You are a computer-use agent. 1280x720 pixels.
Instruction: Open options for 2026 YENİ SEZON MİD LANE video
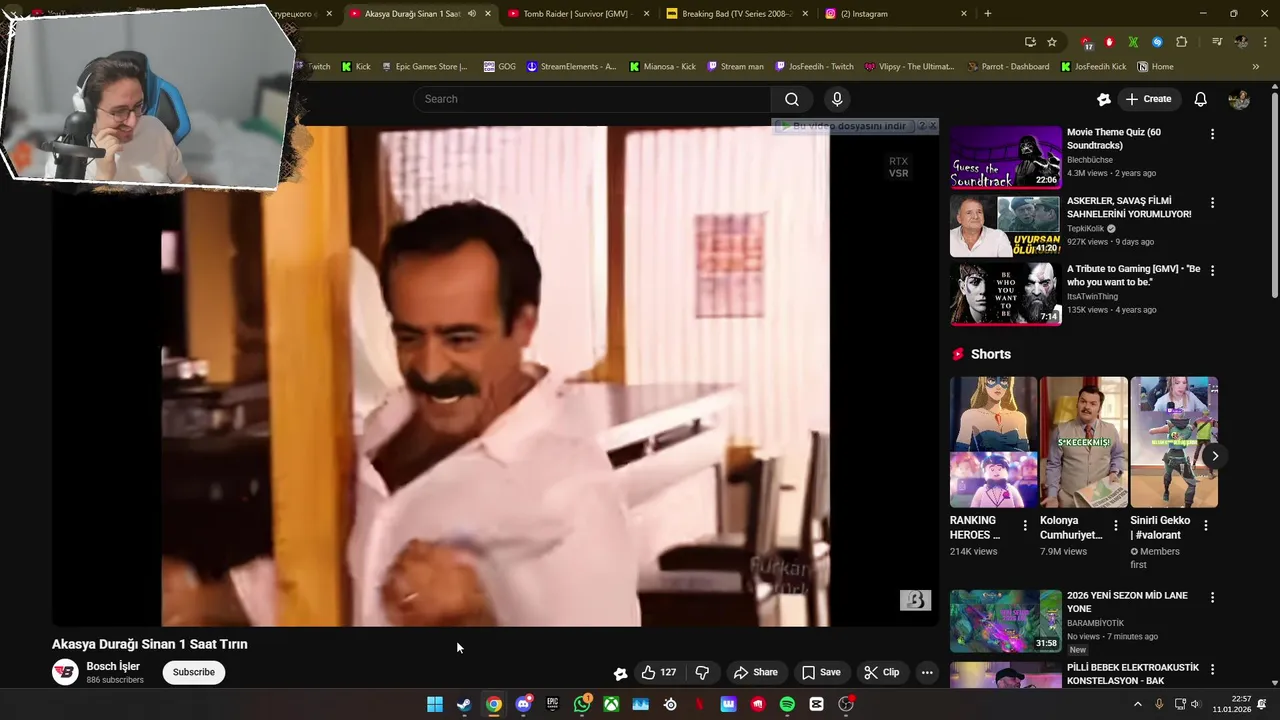pyautogui.click(x=1212, y=598)
